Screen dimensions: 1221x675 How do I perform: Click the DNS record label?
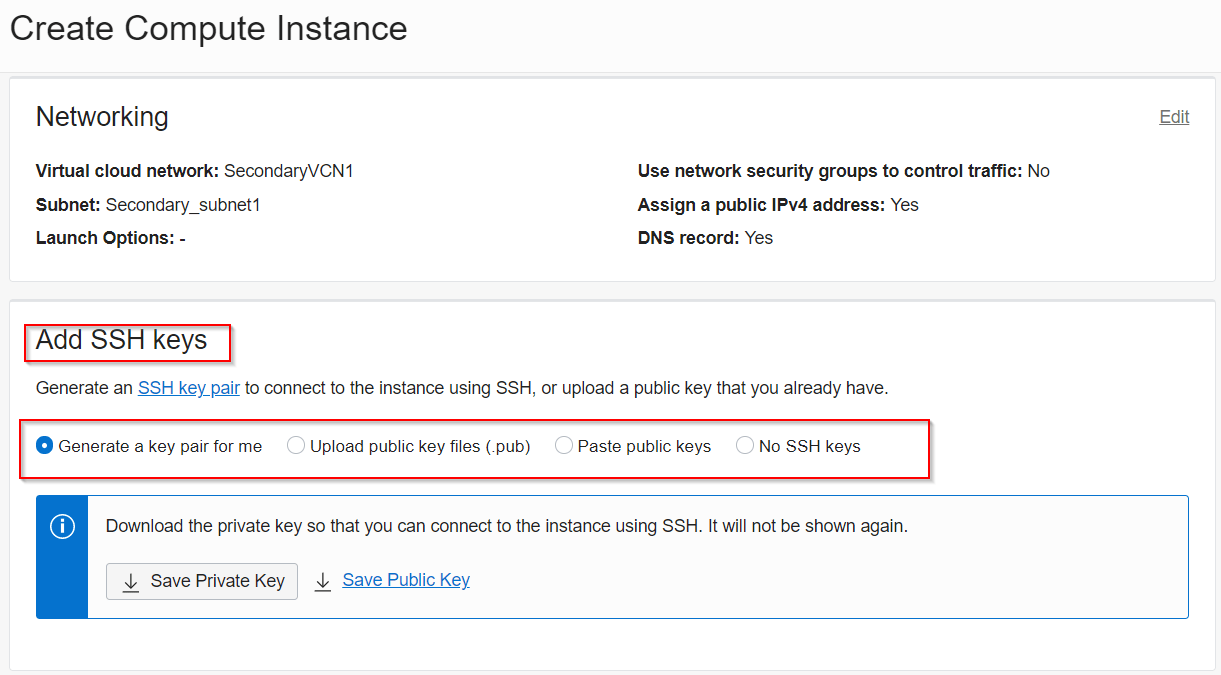(x=688, y=238)
